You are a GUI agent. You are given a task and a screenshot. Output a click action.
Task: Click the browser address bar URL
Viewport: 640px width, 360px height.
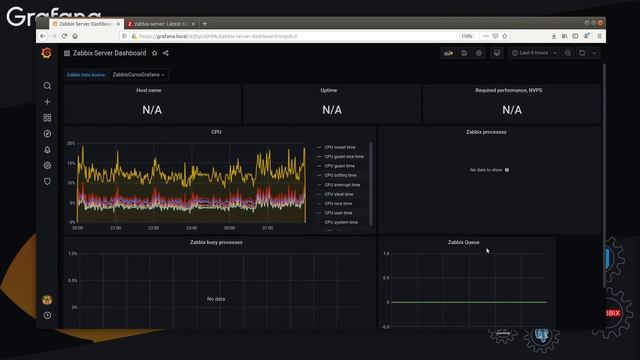218,36
